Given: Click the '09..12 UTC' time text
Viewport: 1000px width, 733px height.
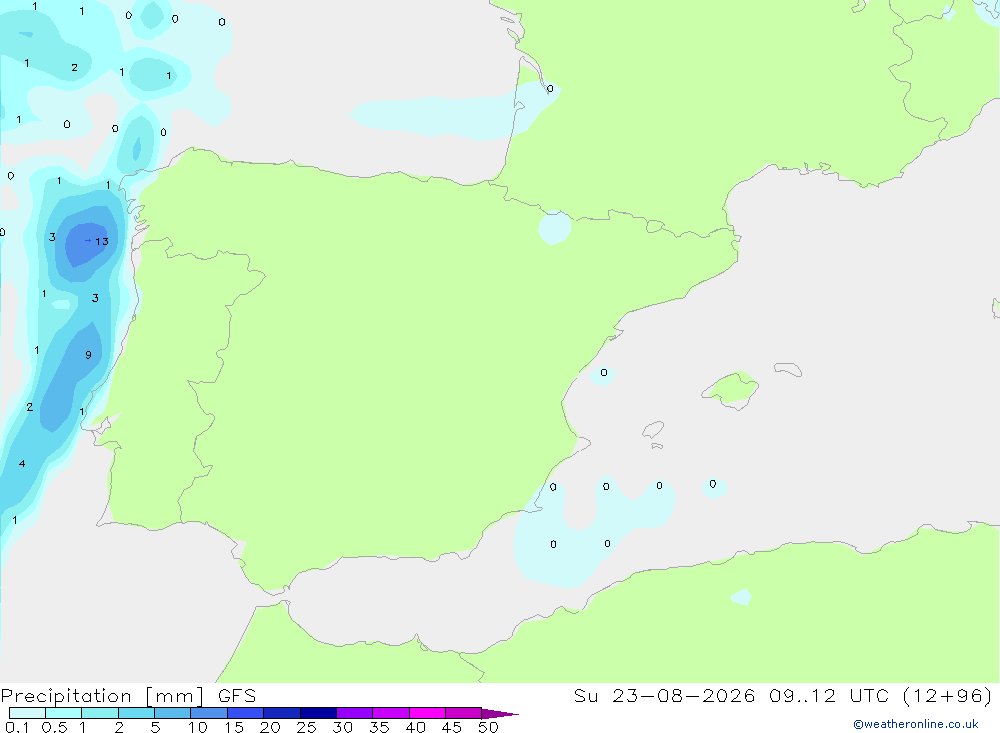Looking at the screenshot, I should point(829,696).
